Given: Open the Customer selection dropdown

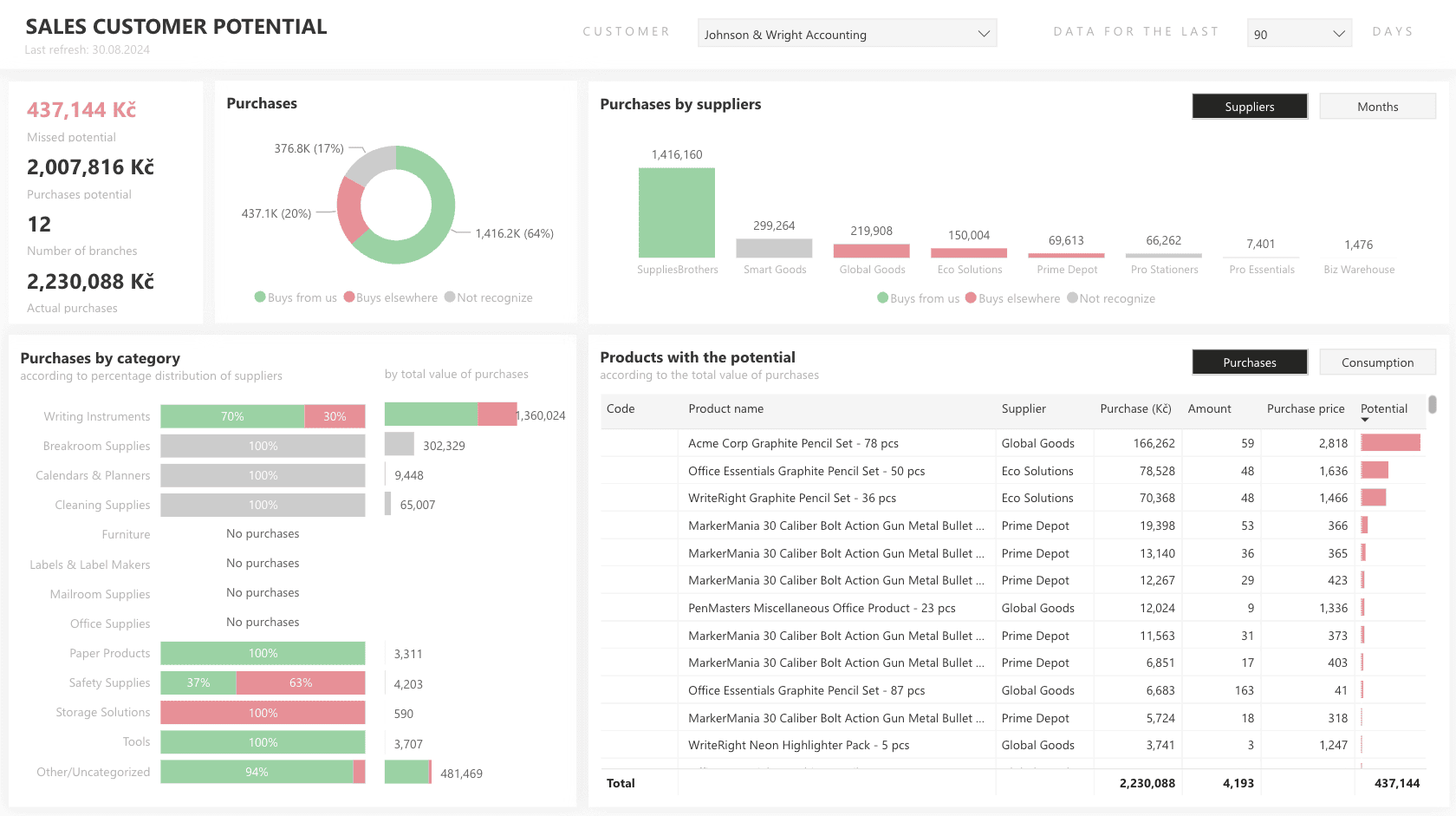Looking at the screenshot, I should [846, 33].
